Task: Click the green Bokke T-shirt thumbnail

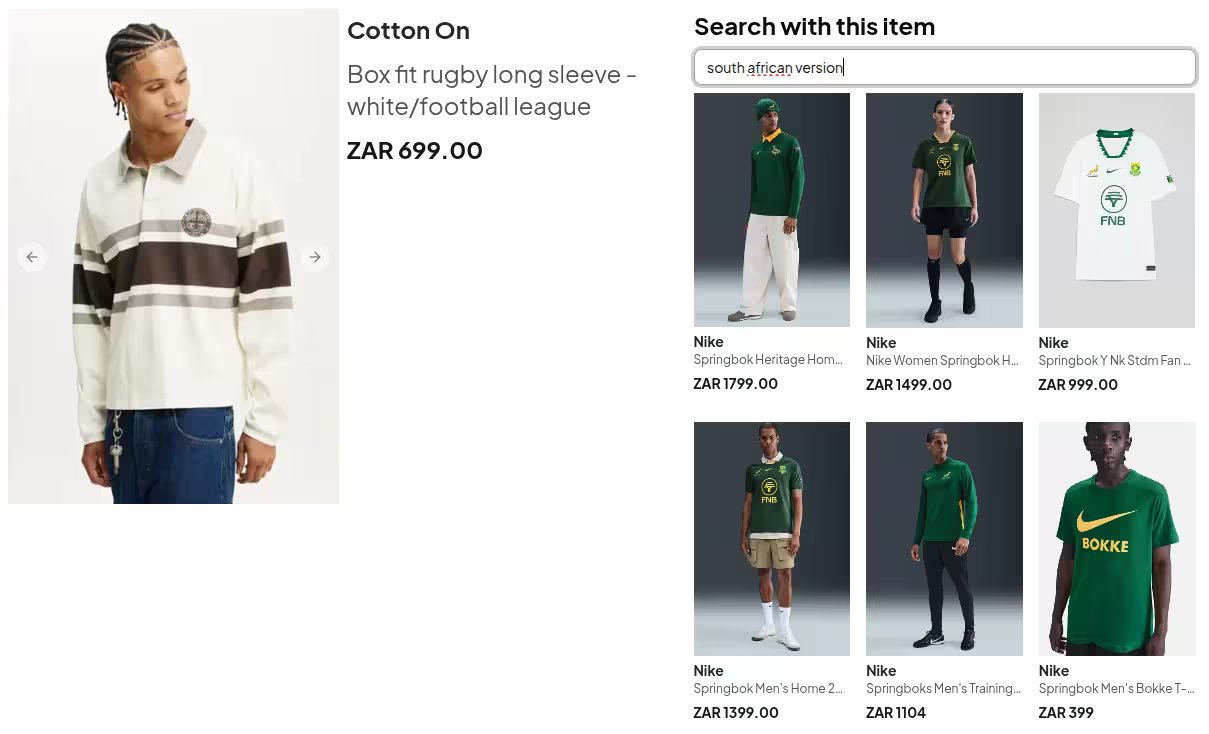Action: (x=1116, y=538)
